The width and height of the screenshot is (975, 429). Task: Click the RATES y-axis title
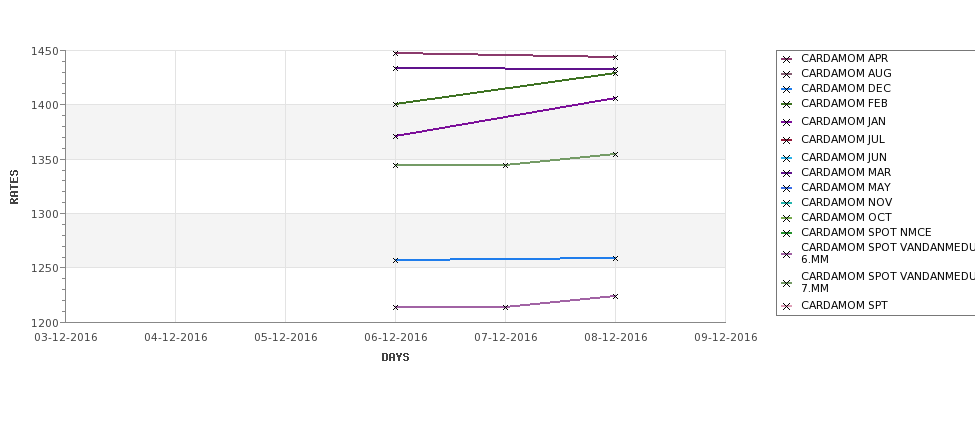click(x=14, y=187)
